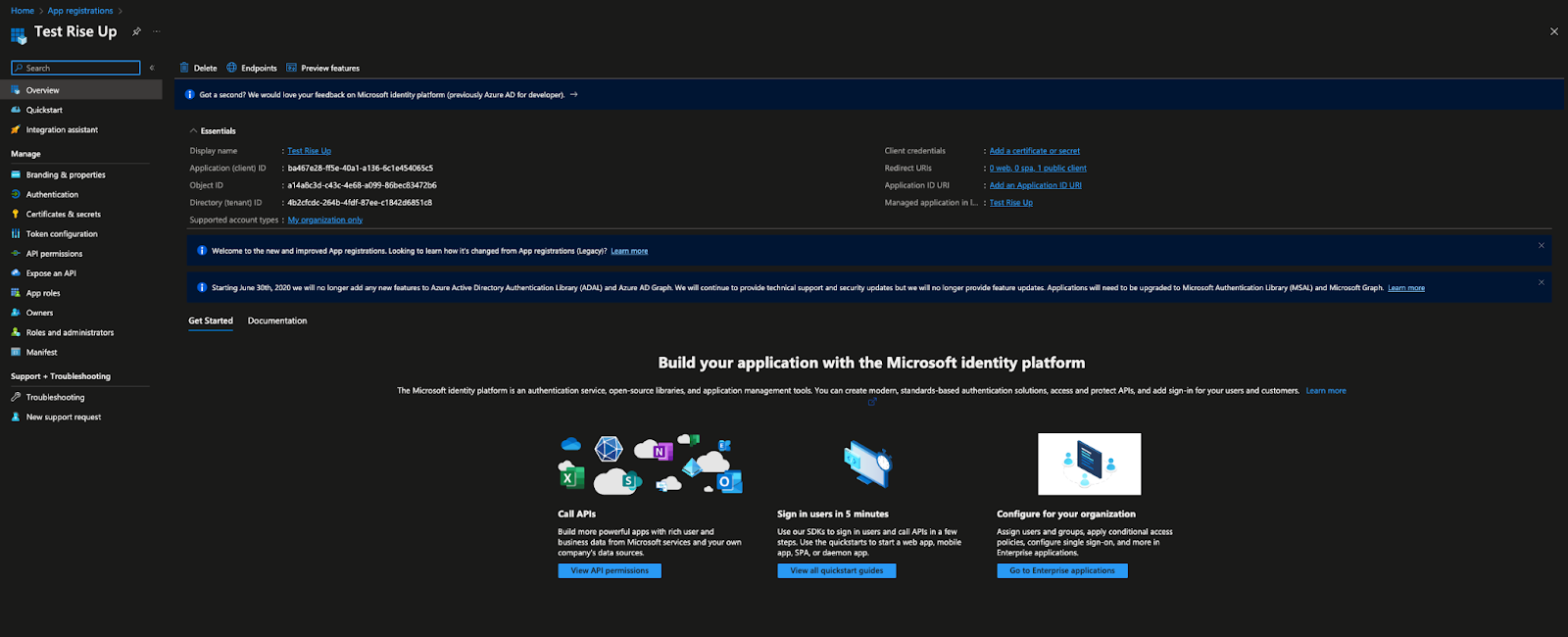Dismiss the ADAL deprecation notice banner
This screenshot has width=1568, height=637.
coord(1542,282)
